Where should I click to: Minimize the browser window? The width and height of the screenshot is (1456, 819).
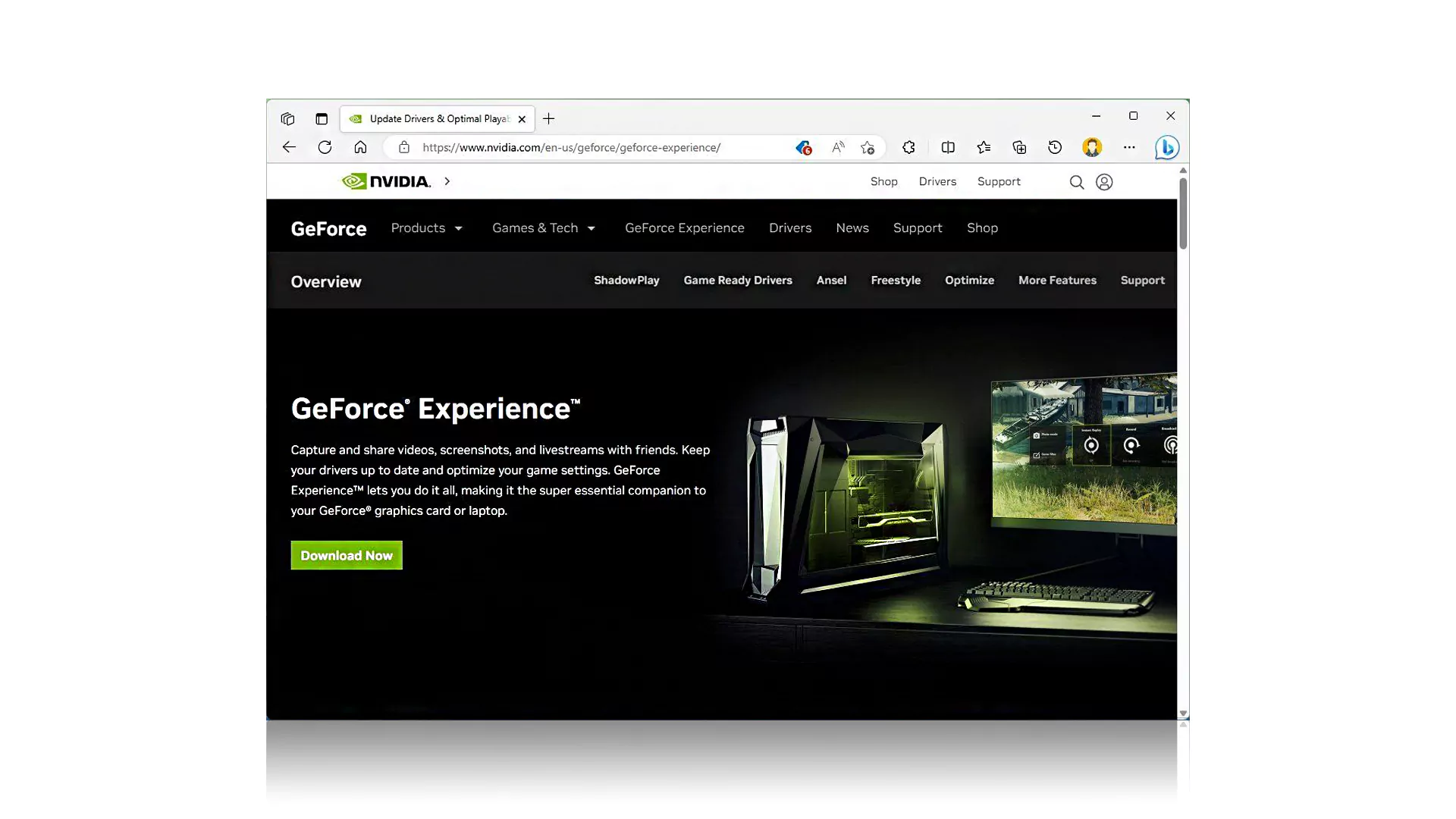pyautogui.click(x=1096, y=116)
